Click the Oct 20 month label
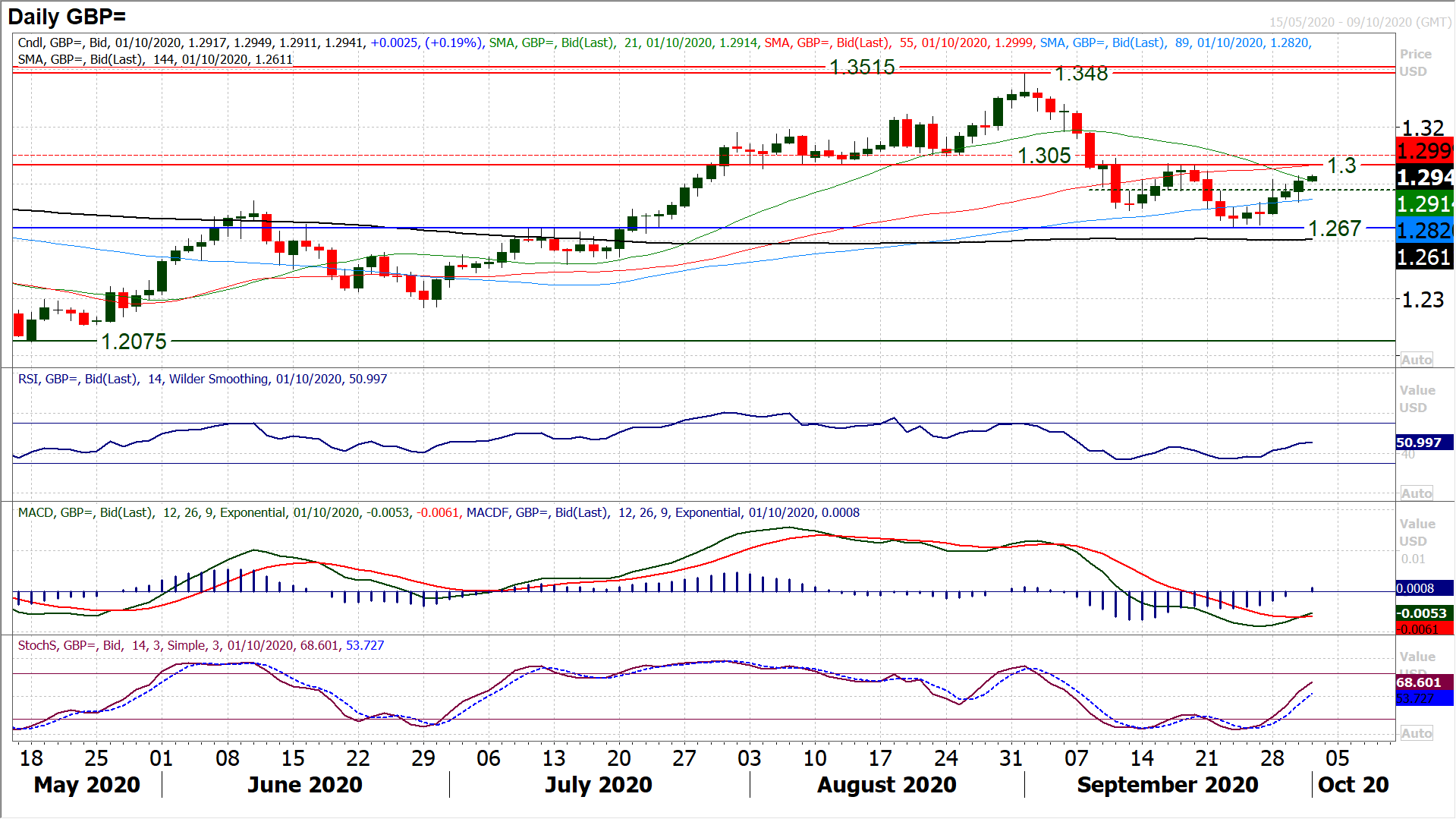This screenshot has width=1456, height=819. tap(1354, 785)
